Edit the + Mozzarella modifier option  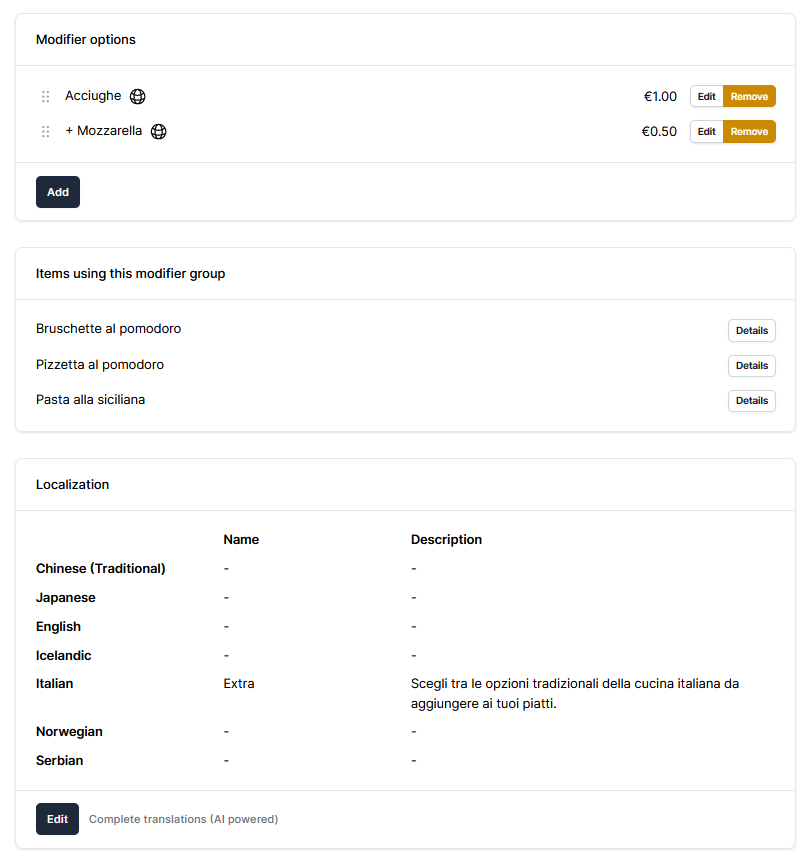pyautogui.click(x=706, y=132)
